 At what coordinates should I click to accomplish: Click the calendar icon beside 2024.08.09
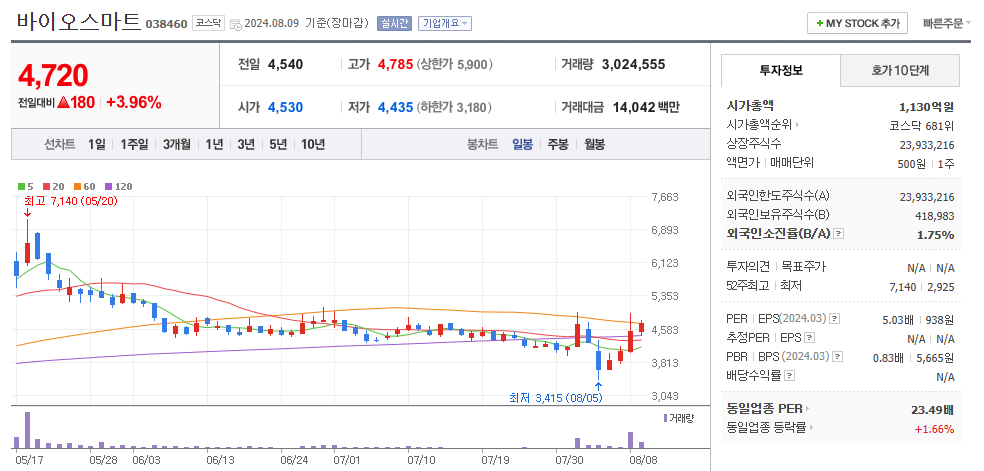(235, 24)
